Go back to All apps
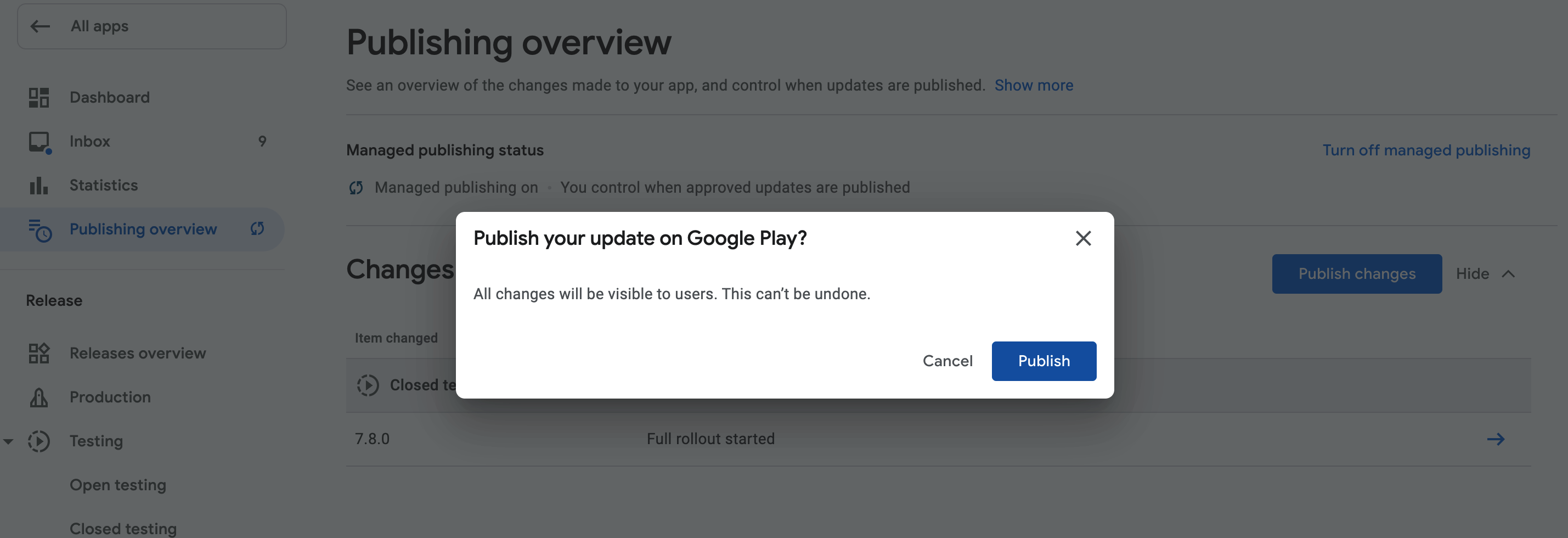Screen dimensions: 1568x538 151,26
